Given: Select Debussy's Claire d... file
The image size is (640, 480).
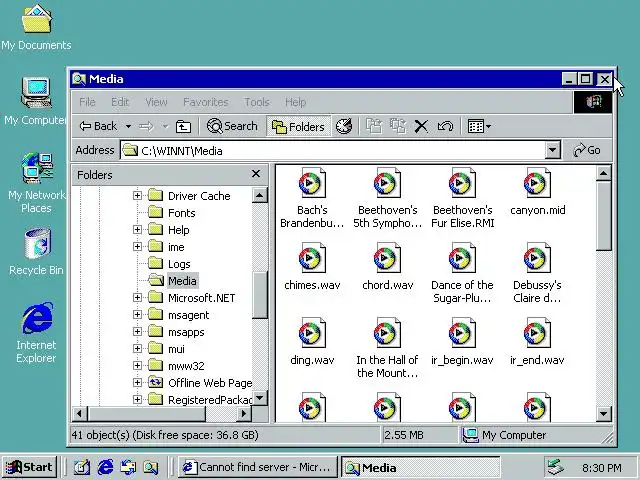Looking at the screenshot, I should pyautogui.click(x=537, y=273).
